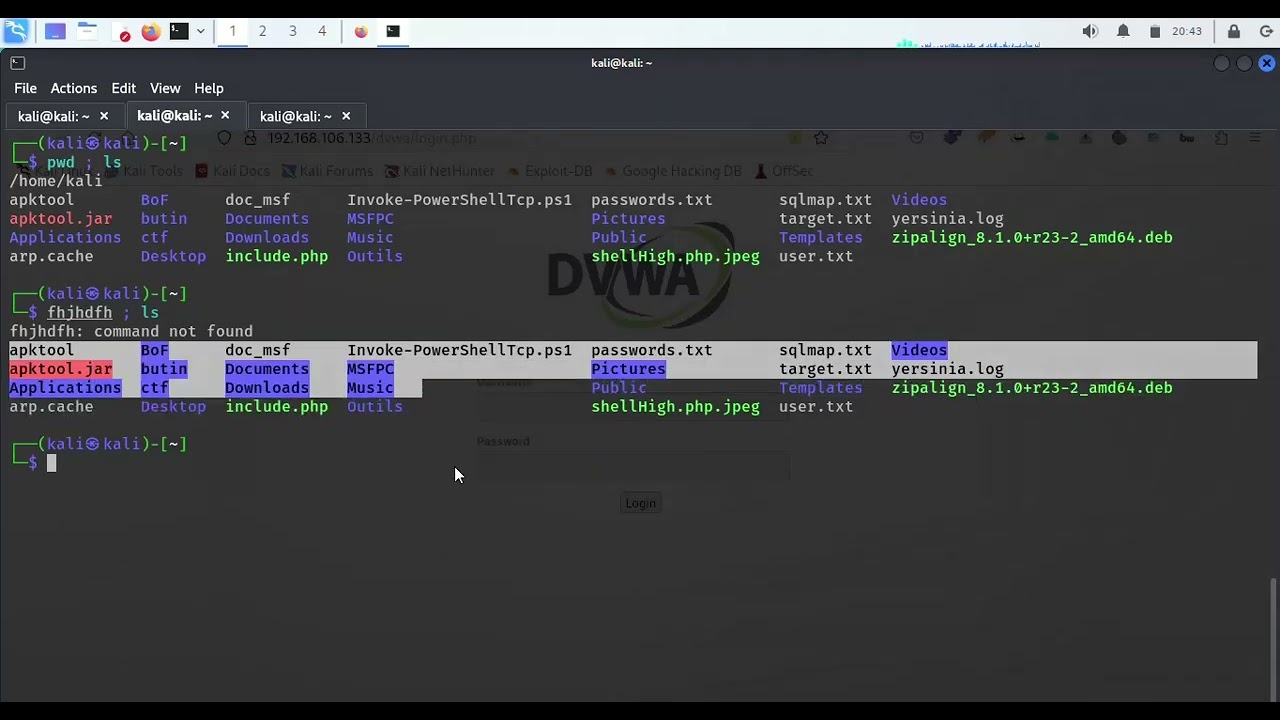This screenshot has width=1280, height=720.
Task: Click 'arp.cache' under the pwd listing
Action: [x=51, y=256]
